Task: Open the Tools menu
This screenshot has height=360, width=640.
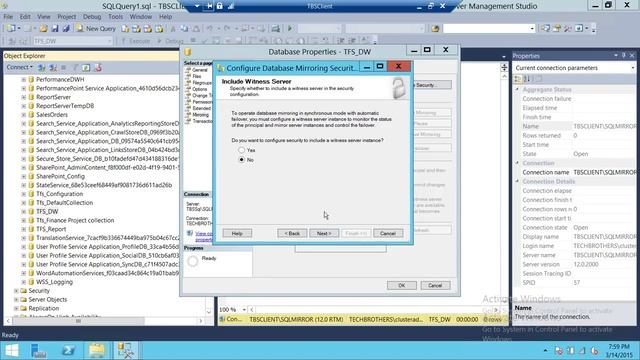Action: (116, 17)
